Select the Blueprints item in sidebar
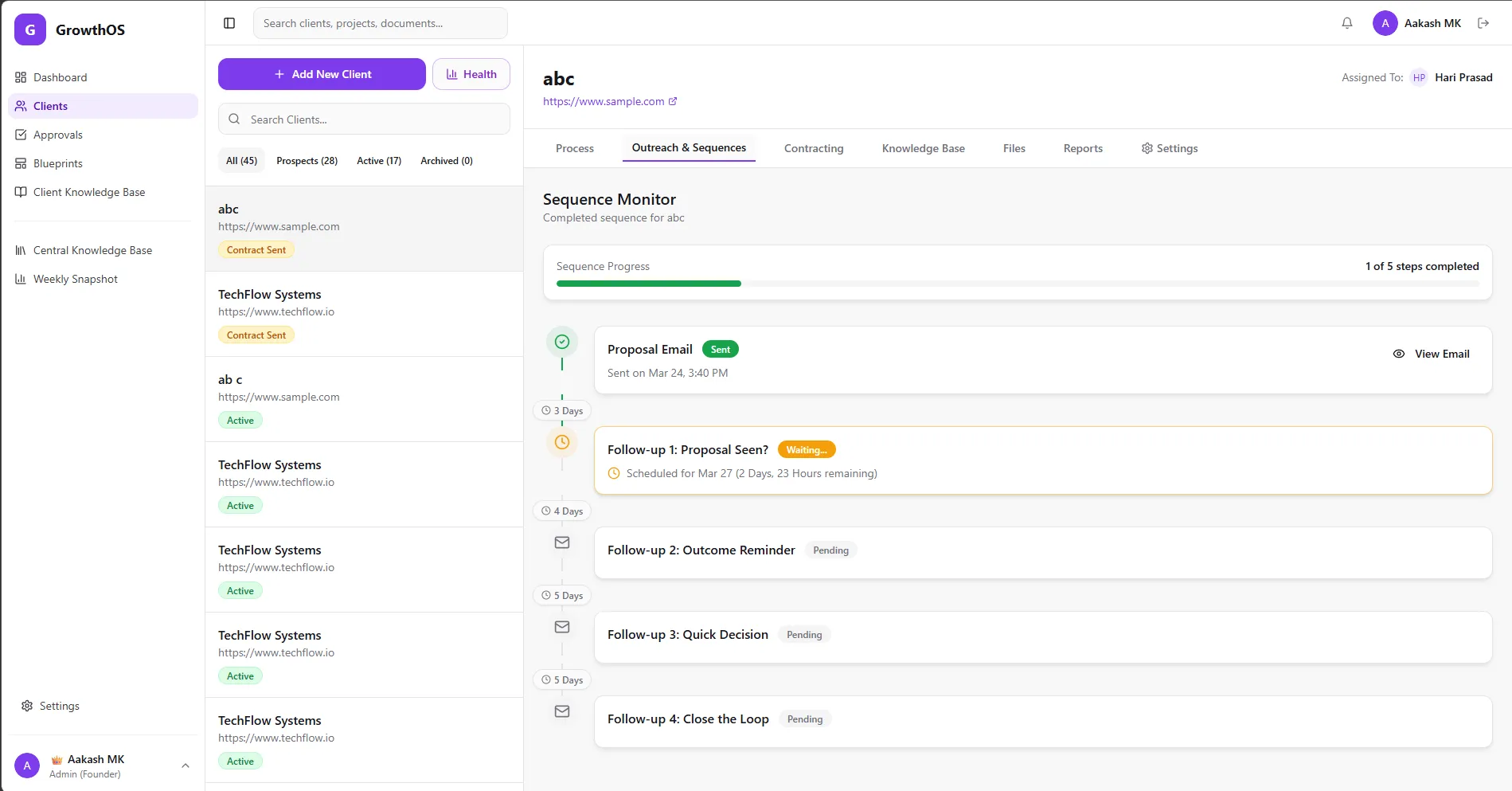 (x=57, y=163)
